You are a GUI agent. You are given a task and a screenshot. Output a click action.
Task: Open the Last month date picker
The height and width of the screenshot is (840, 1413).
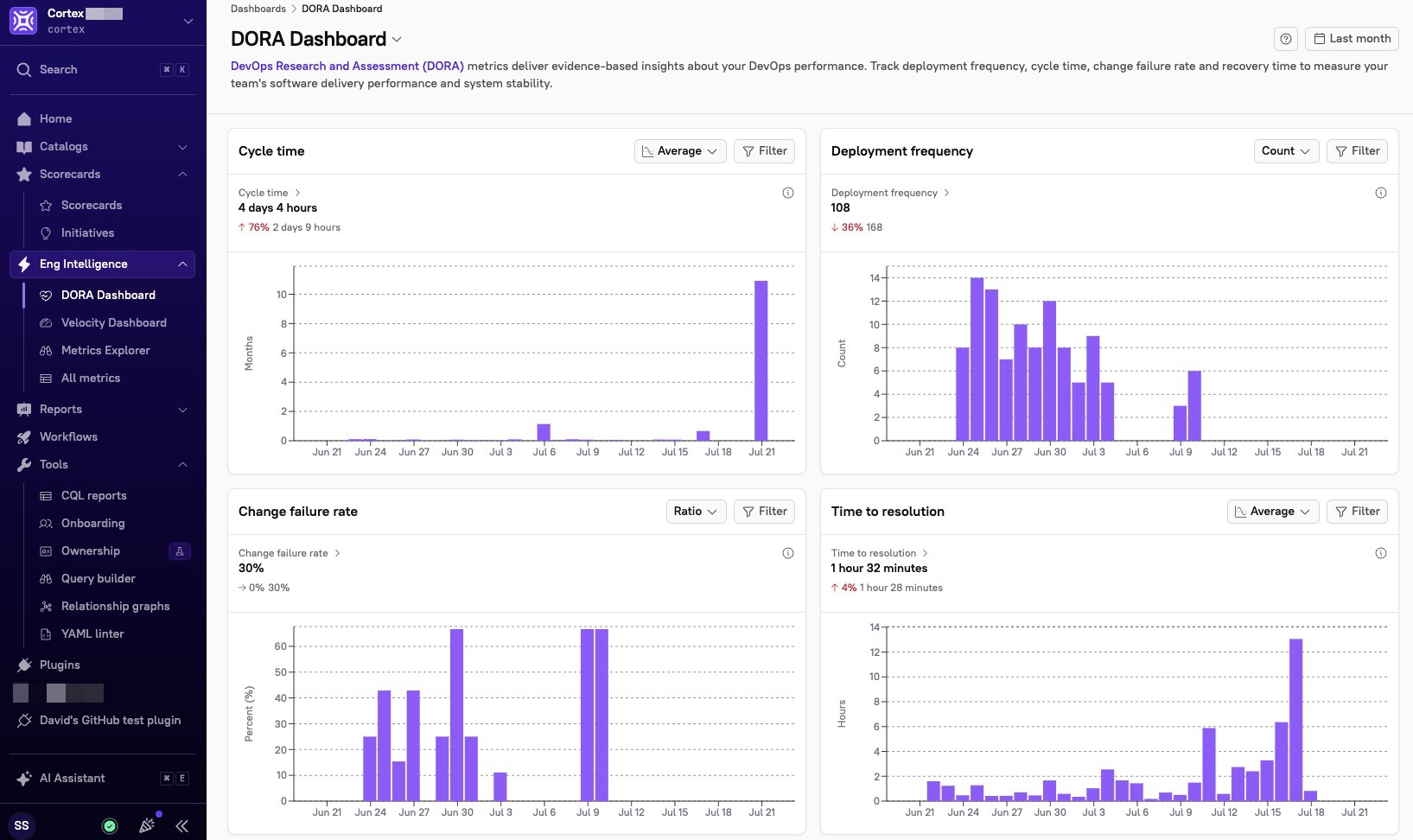pos(1353,38)
